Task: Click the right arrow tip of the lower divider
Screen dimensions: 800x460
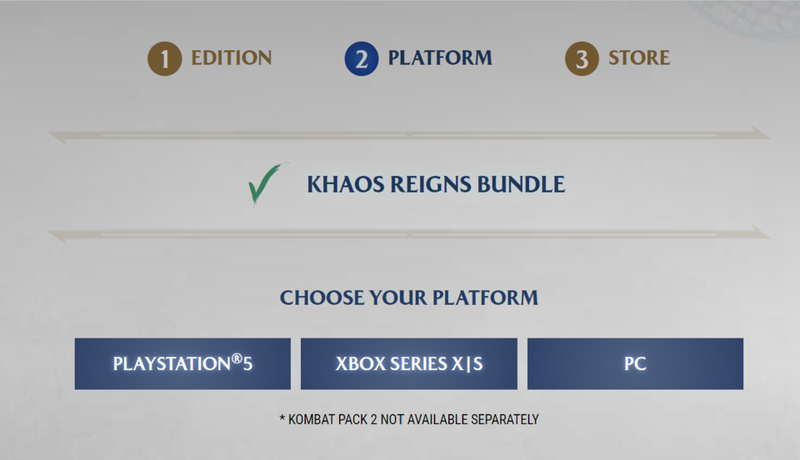Action: 760,234
